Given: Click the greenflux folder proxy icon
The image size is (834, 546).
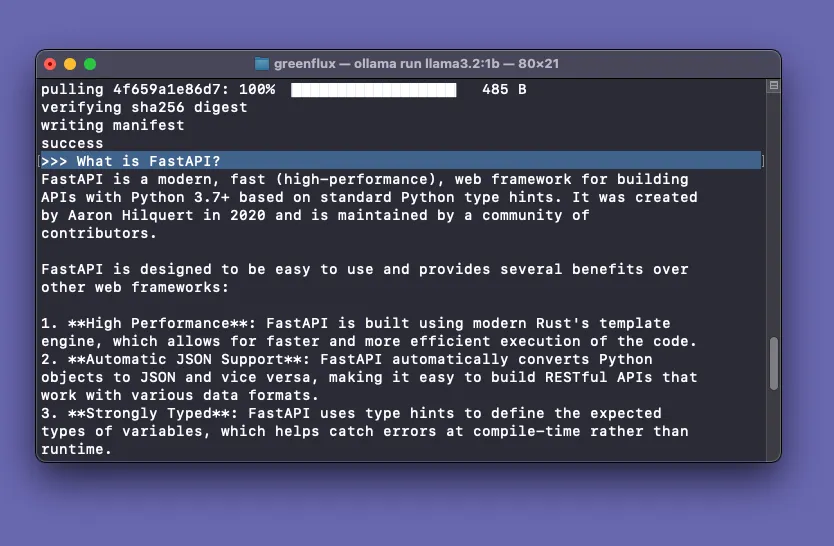Looking at the screenshot, I should (262, 64).
